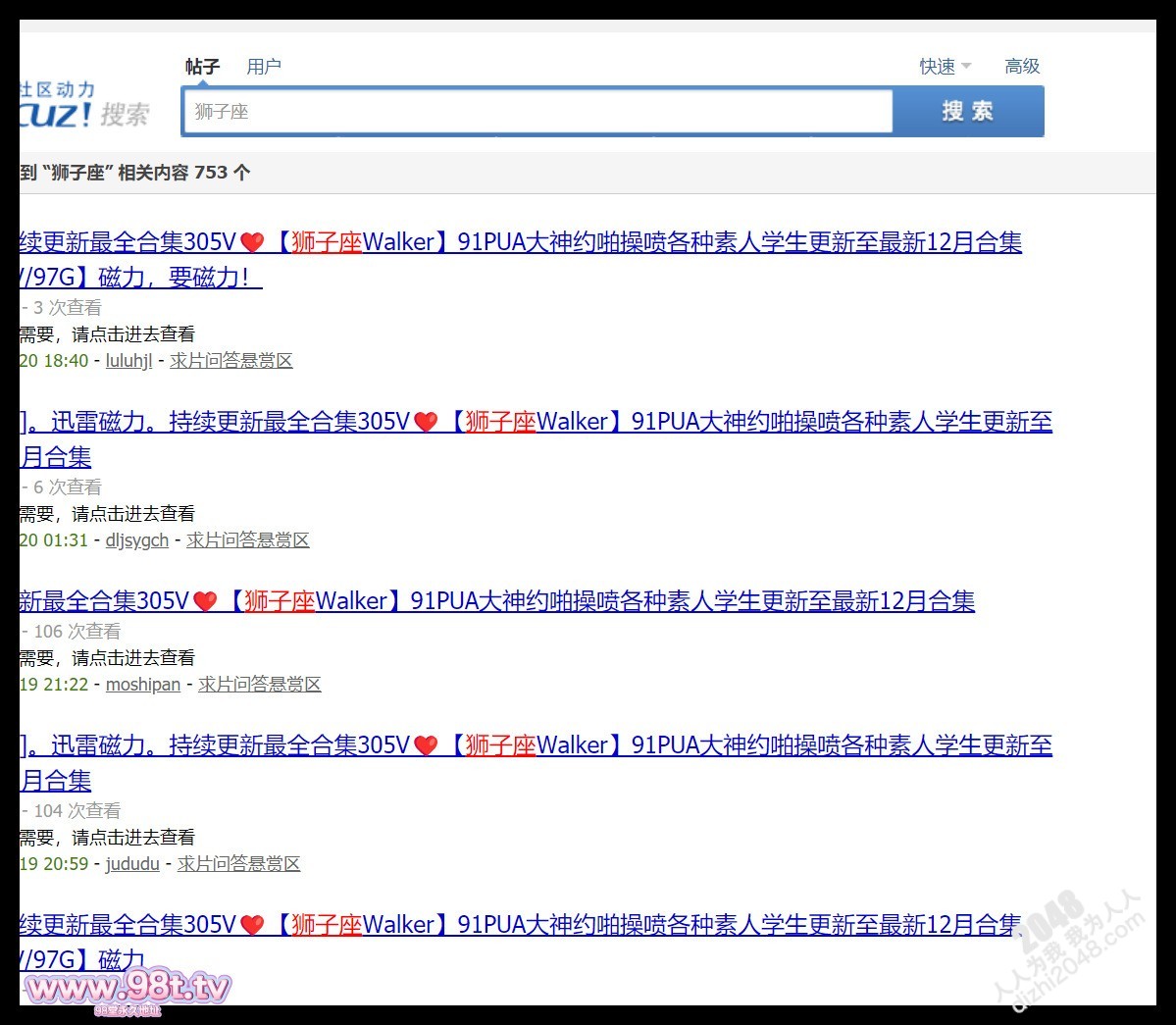
Task: Open author jududu's profile
Action: coord(132,864)
